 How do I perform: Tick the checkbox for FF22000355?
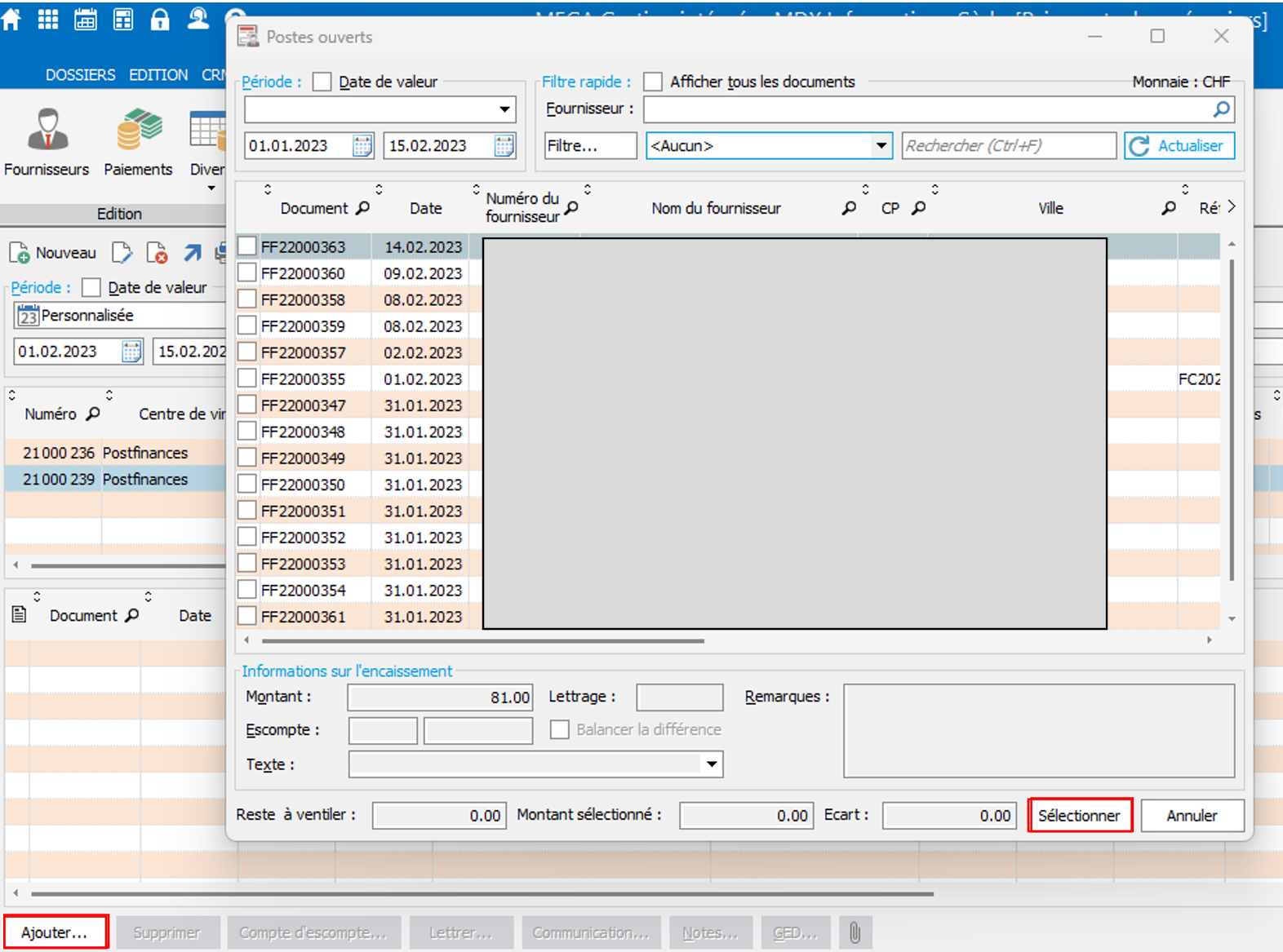tap(247, 378)
